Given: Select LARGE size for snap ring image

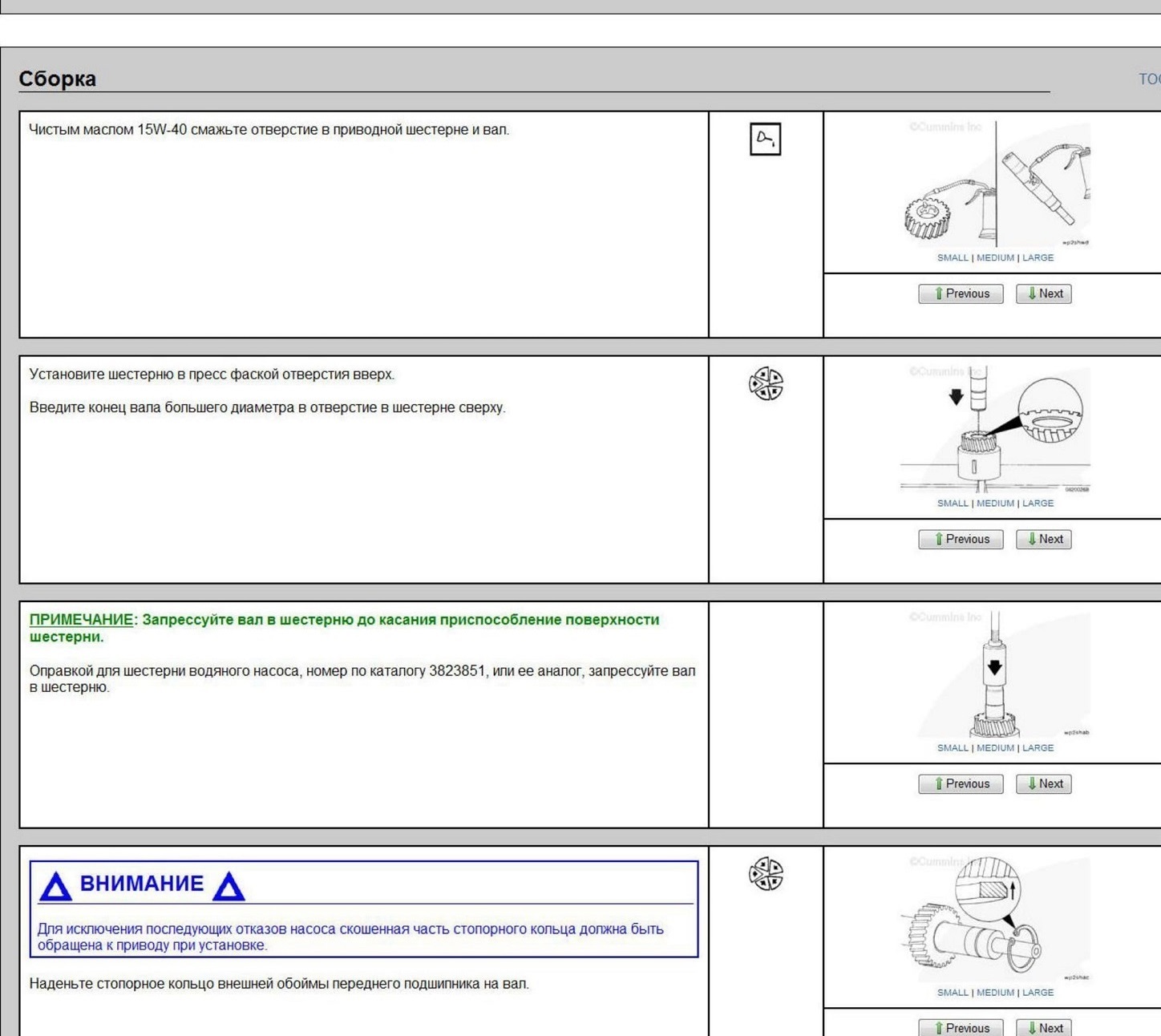Looking at the screenshot, I should (x=1038, y=992).
